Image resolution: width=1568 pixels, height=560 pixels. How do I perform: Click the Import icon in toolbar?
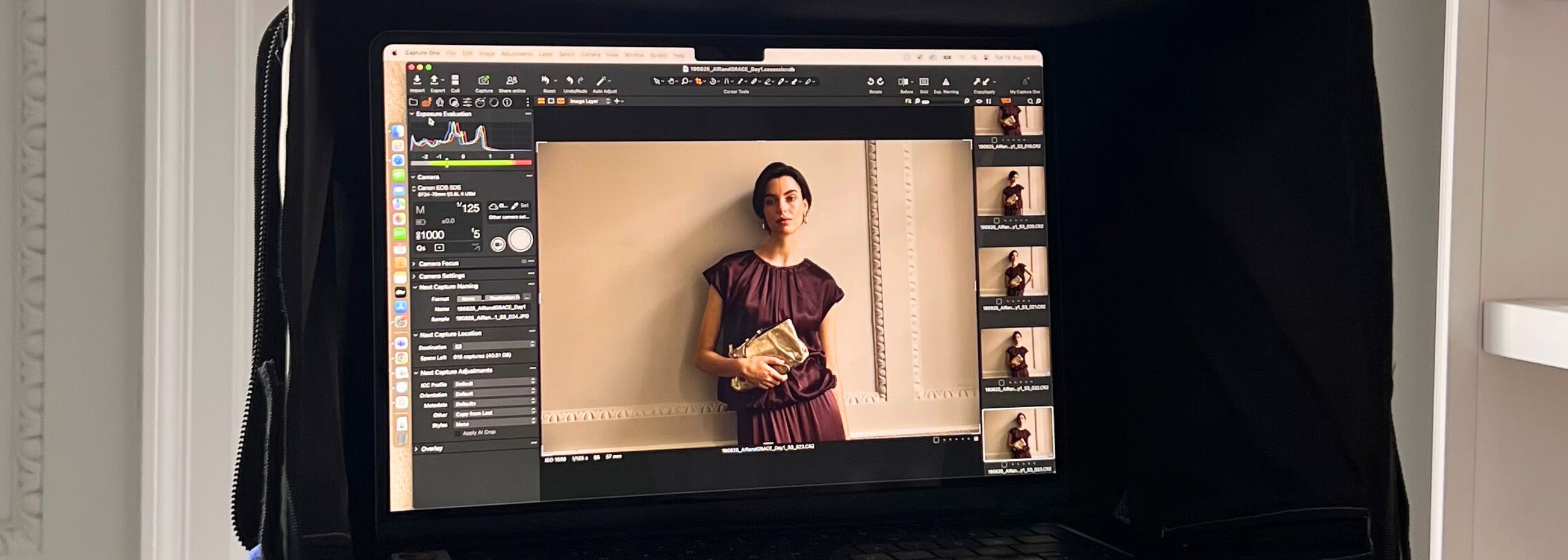coord(417,80)
